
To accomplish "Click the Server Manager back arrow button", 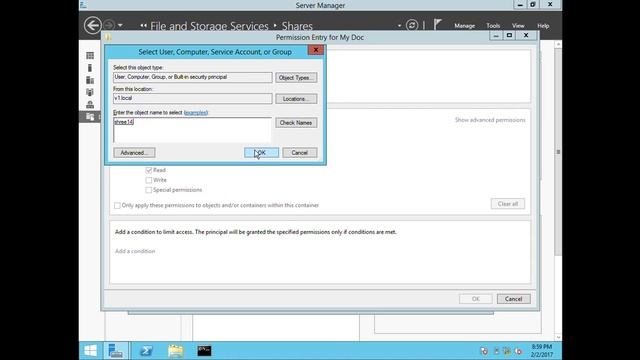I will [x=93, y=25].
